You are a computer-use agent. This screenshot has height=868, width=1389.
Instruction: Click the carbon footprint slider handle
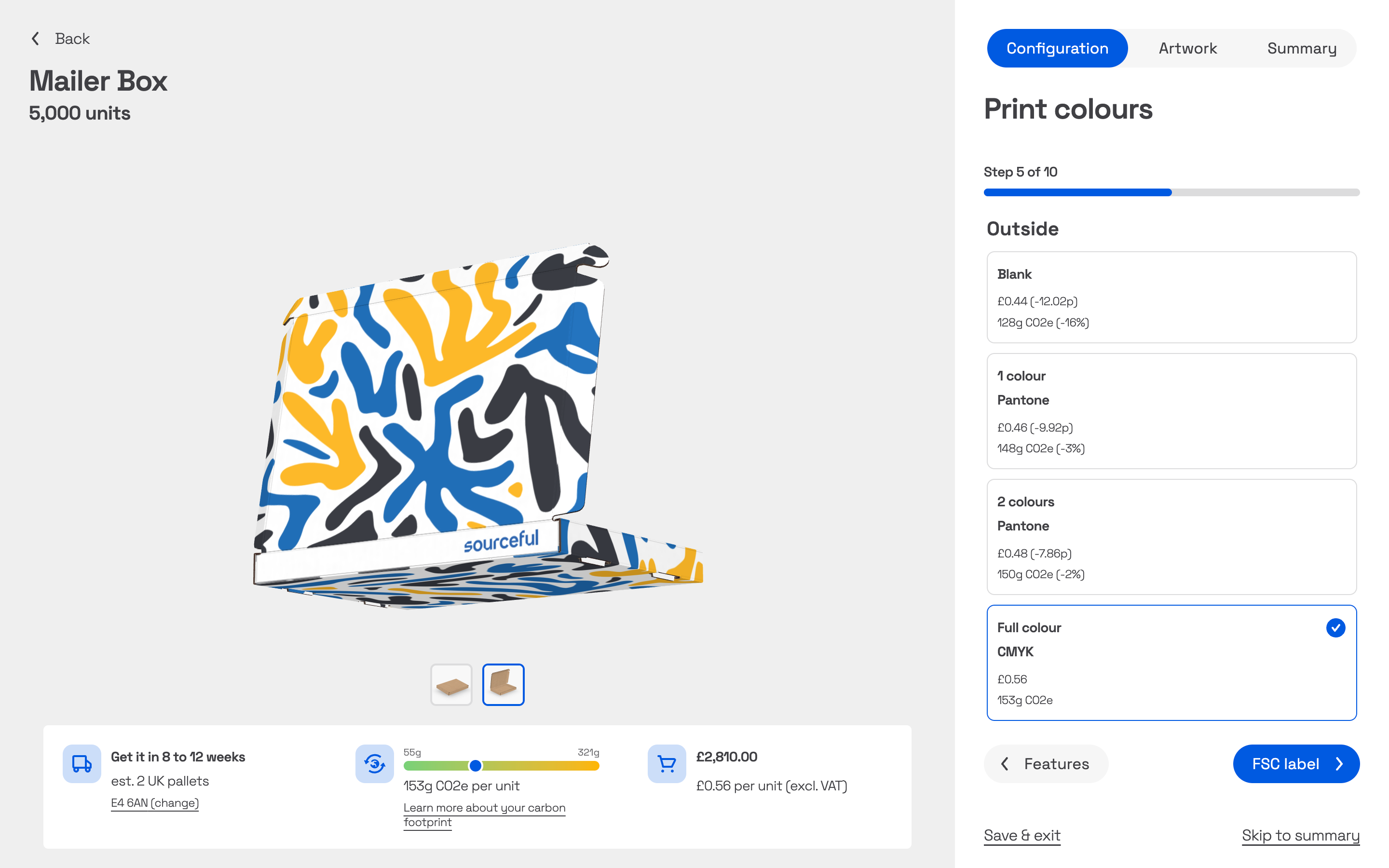point(475,765)
